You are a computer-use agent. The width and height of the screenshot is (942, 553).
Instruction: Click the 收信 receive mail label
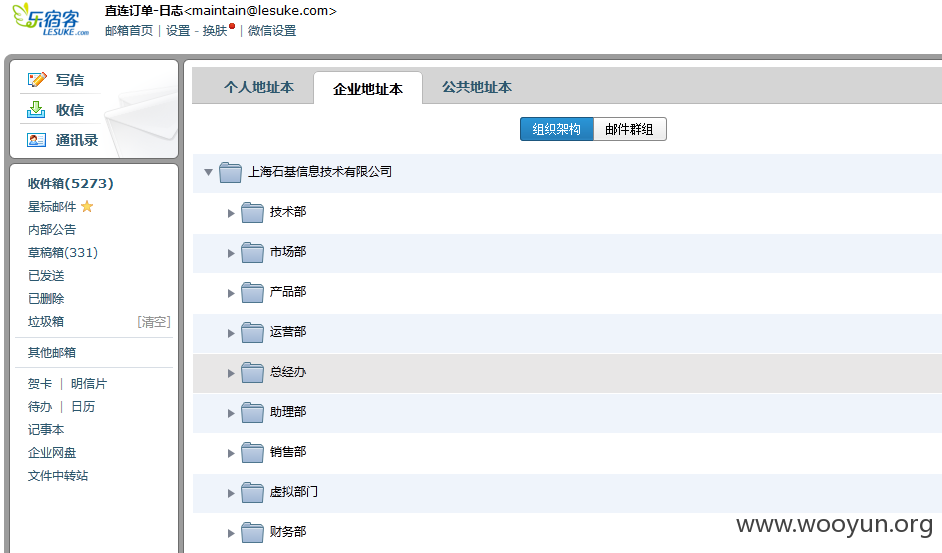tap(70, 110)
